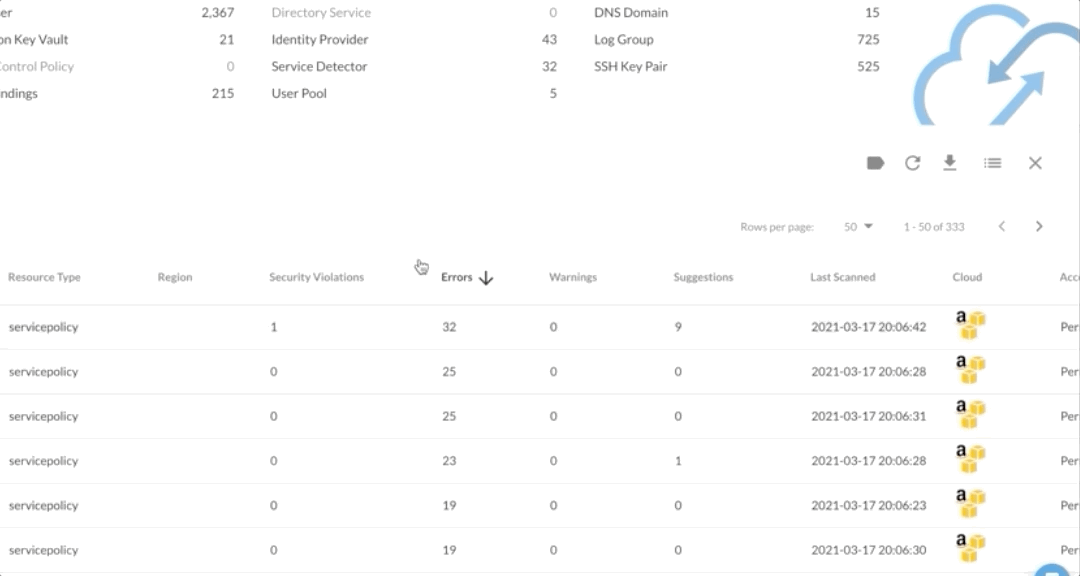Go to next page of results
1080x576 pixels.
pos(1039,227)
